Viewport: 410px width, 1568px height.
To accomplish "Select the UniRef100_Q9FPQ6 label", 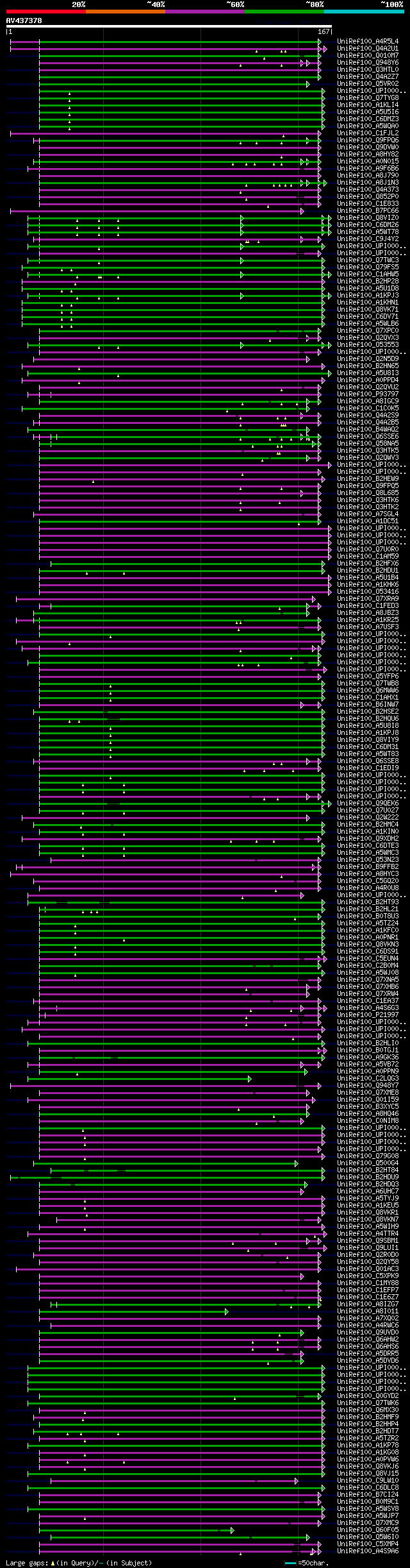I will [x=368, y=140].
